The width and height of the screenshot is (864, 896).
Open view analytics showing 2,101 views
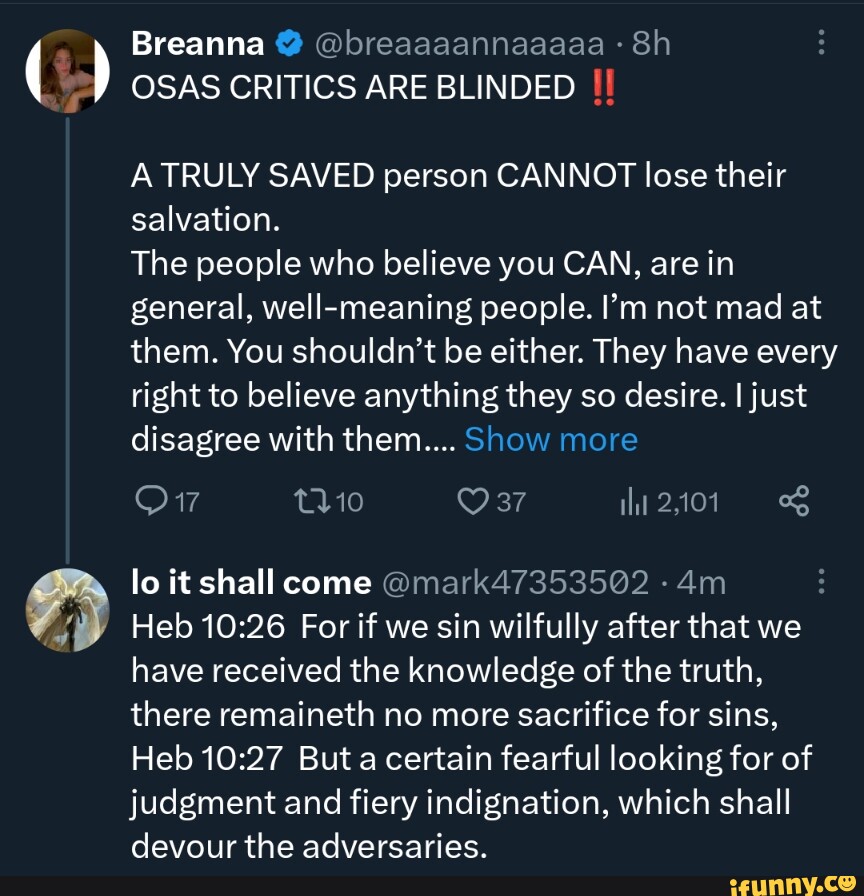(x=630, y=502)
